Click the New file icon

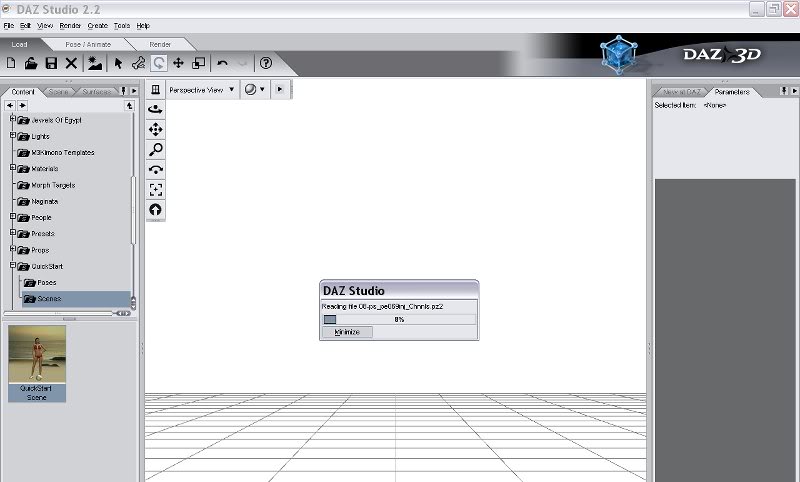pyautogui.click(x=11, y=63)
